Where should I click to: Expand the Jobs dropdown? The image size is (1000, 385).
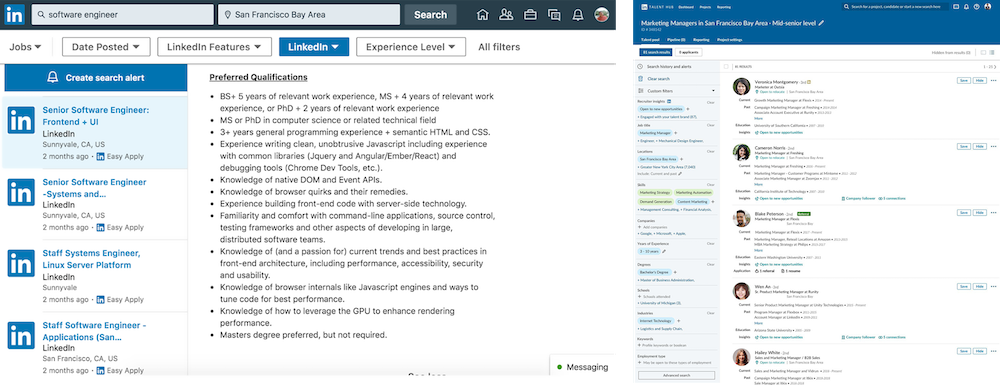26,47
